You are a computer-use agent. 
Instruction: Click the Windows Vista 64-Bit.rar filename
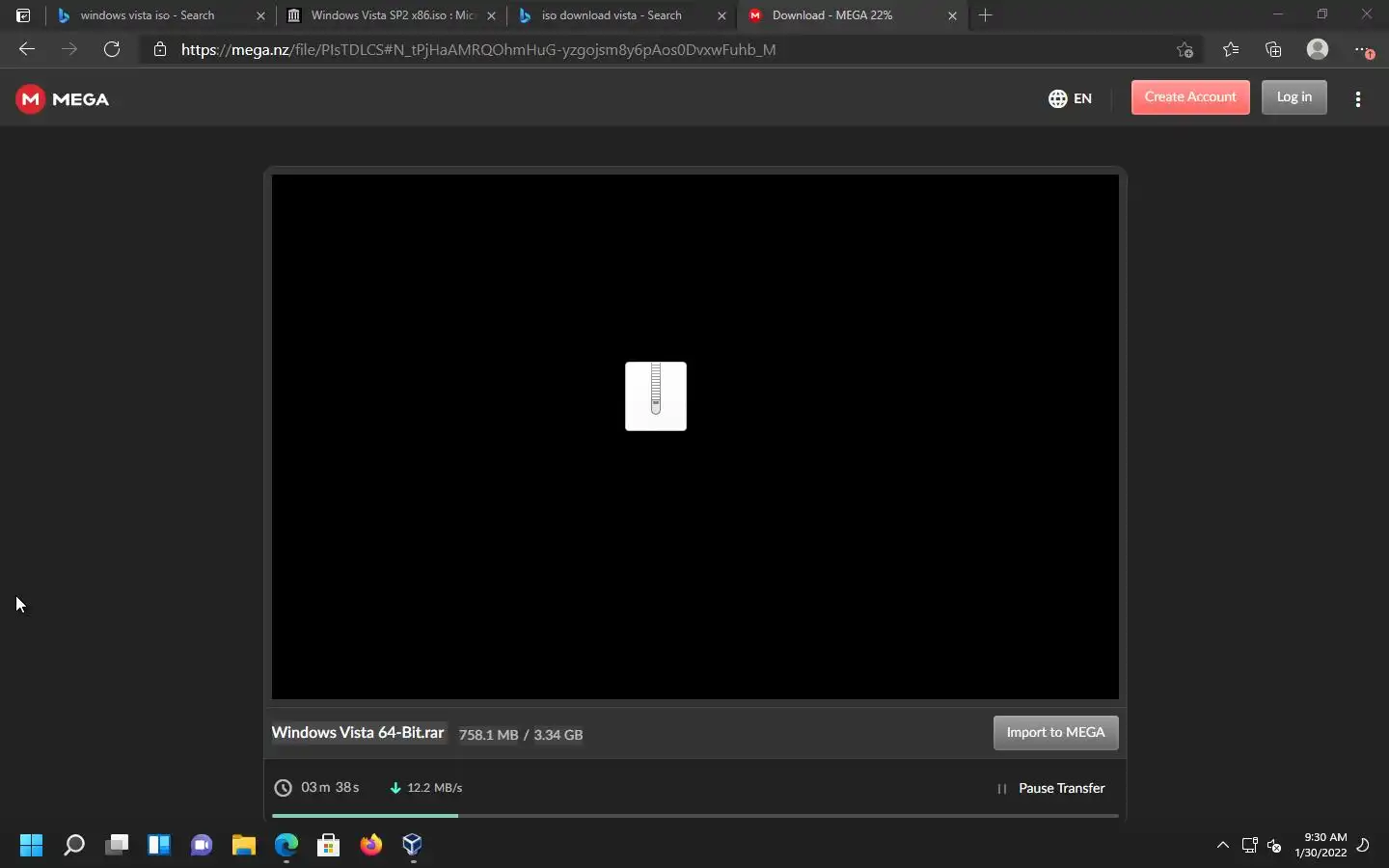[358, 733]
